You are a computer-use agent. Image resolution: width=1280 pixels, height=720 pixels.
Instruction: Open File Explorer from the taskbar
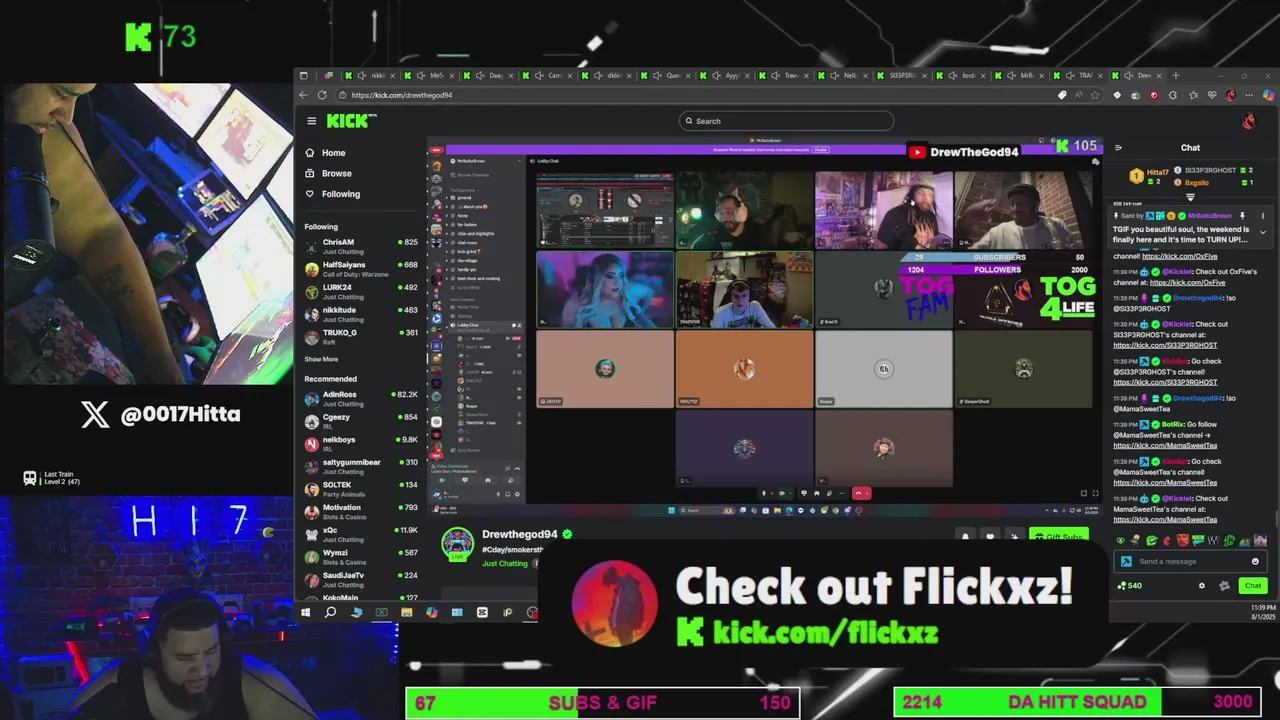coord(407,612)
